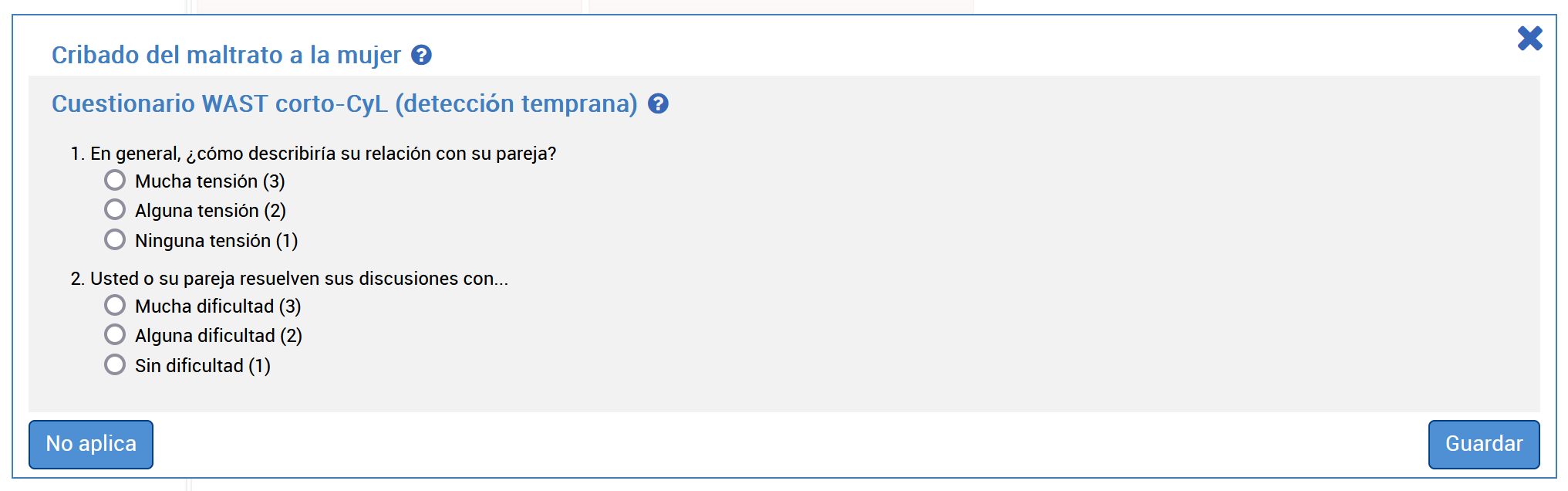Screen dimensions: 1568x491
Task: Click the 'Ninguna tensión (1)' label text
Action: coord(216,241)
